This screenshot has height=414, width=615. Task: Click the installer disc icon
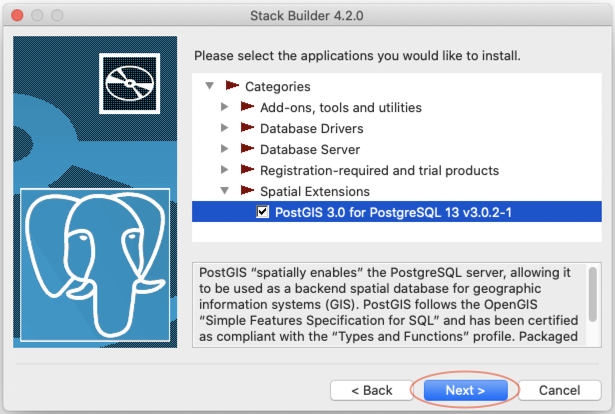point(129,83)
